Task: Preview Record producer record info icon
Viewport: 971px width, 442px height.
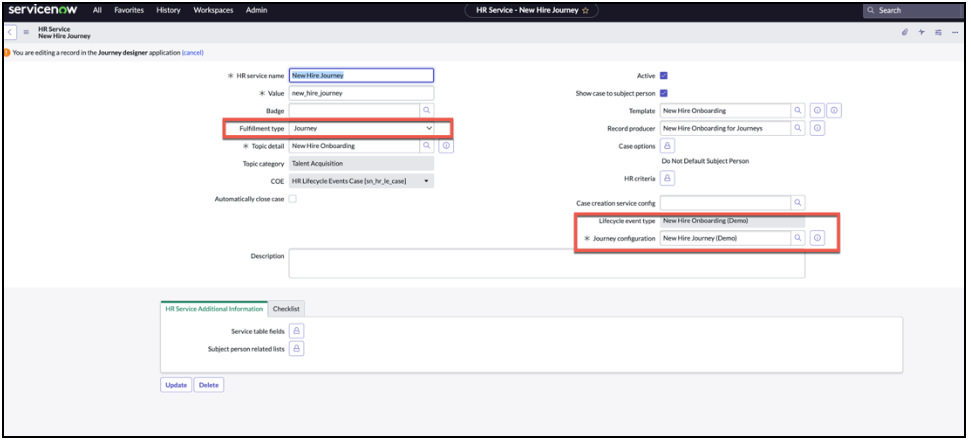Action: pyautogui.click(x=817, y=128)
